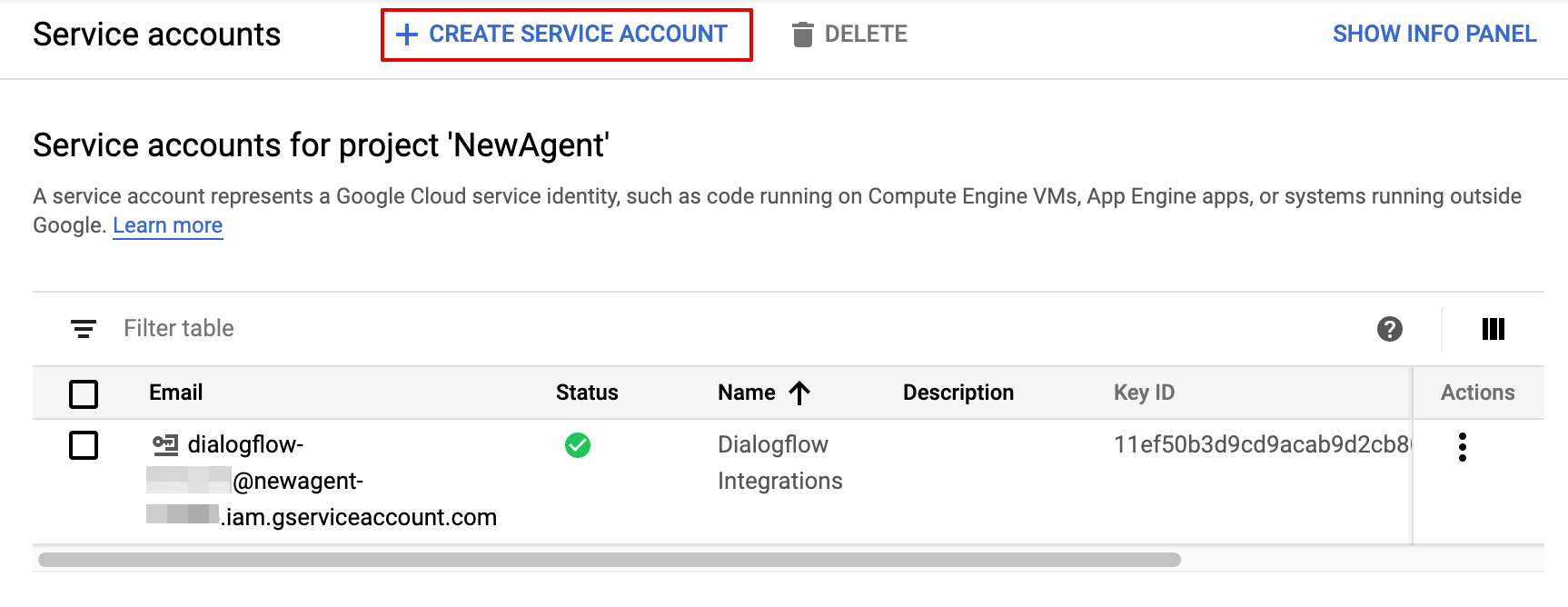Open the Learn more link
The height and width of the screenshot is (607, 1568).
[x=167, y=225]
